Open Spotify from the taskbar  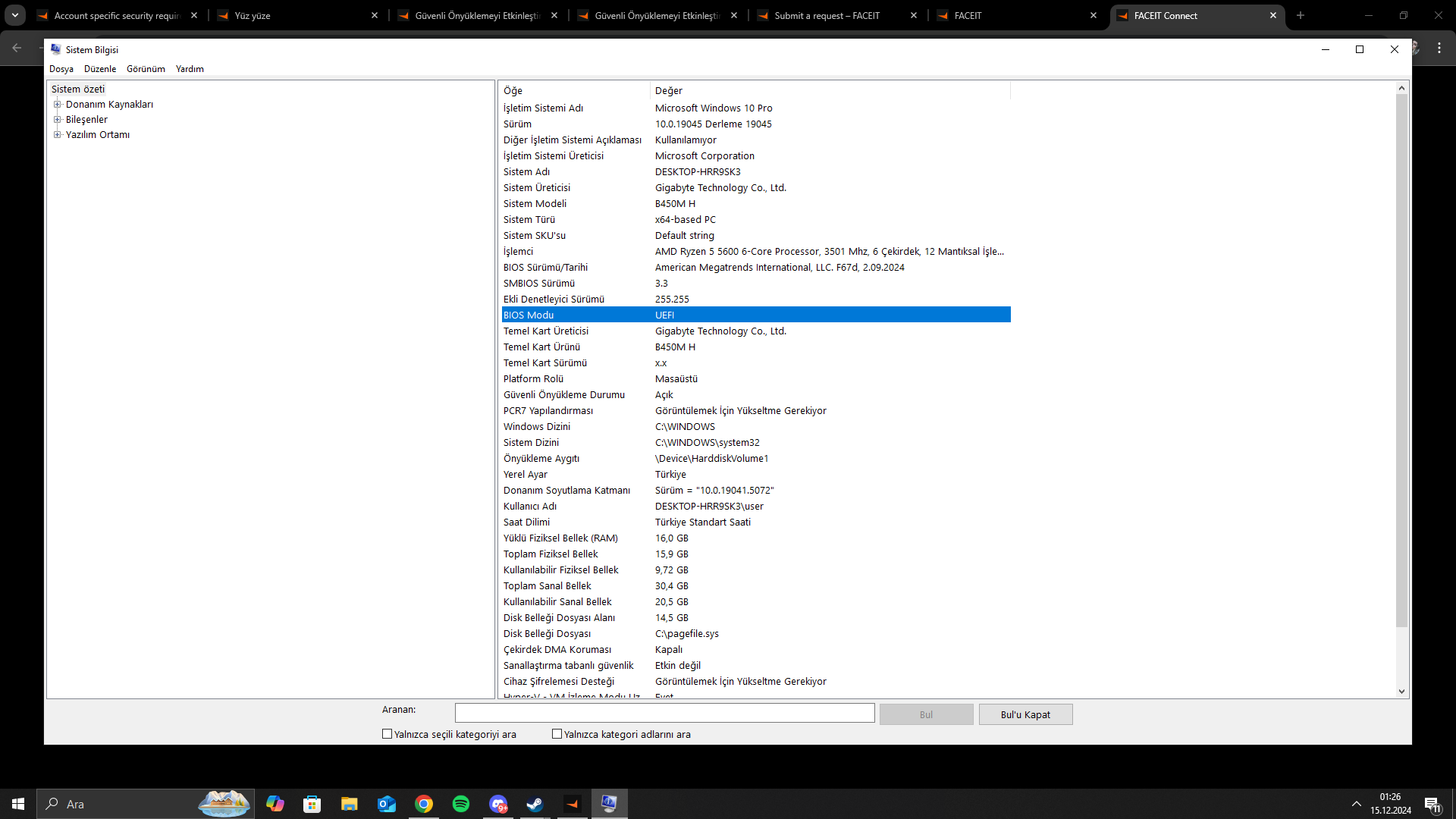[x=460, y=804]
